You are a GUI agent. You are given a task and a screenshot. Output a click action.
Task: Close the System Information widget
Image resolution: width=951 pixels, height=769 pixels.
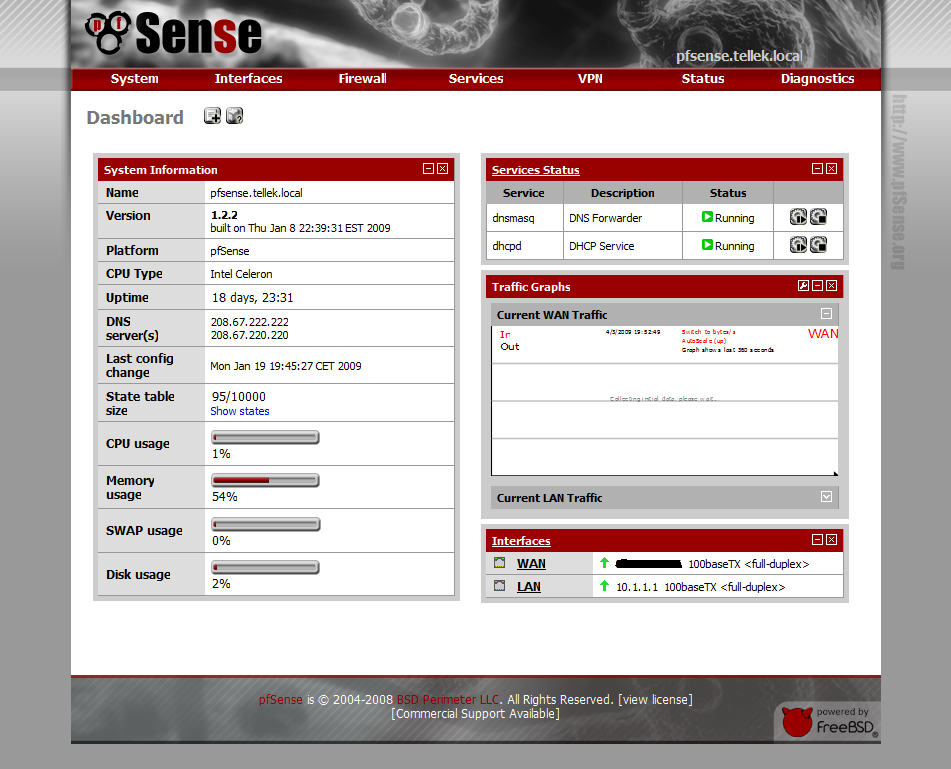(x=443, y=169)
